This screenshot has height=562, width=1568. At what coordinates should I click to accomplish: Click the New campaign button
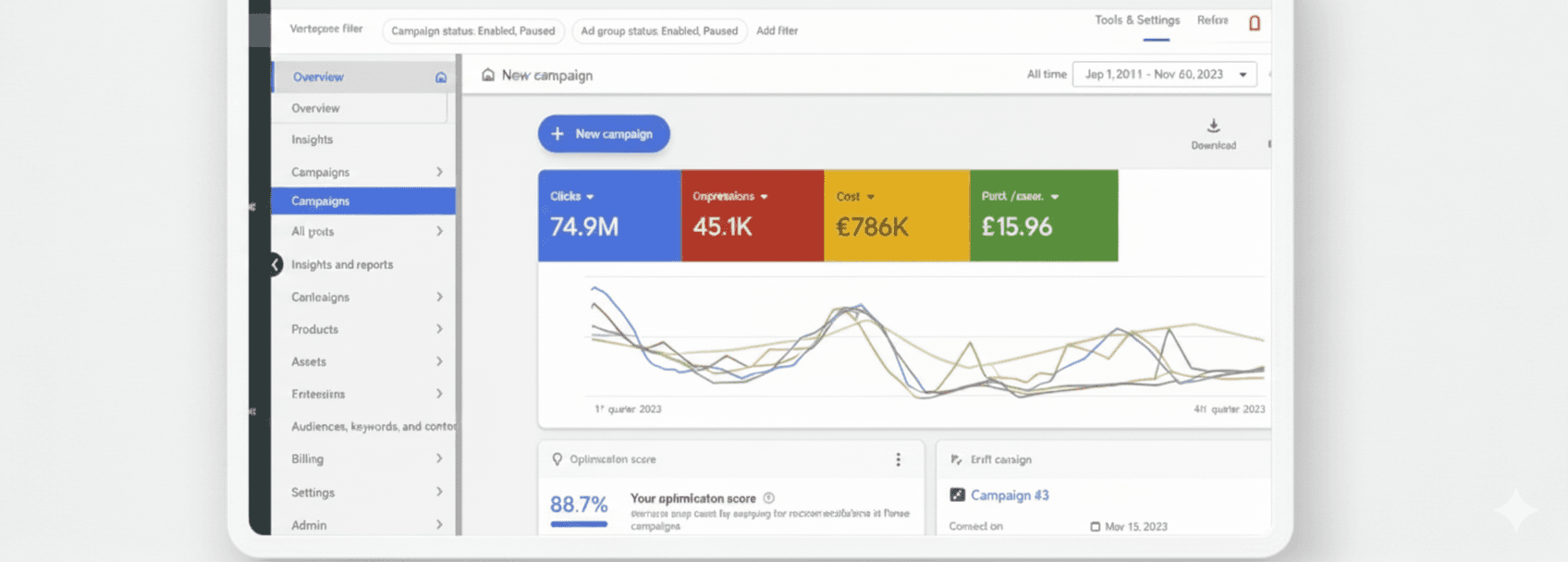(x=604, y=134)
